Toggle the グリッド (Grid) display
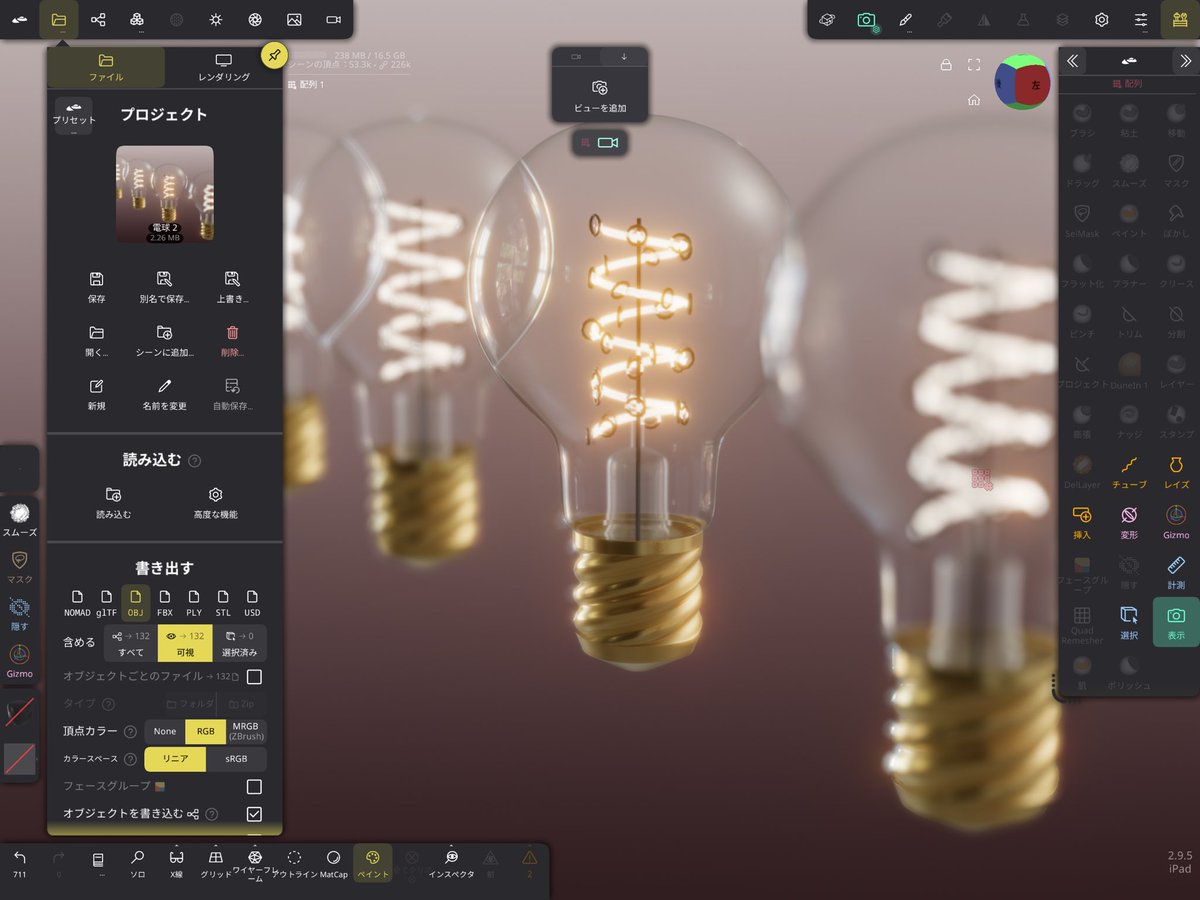The width and height of the screenshot is (1200, 900). [215, 863]
